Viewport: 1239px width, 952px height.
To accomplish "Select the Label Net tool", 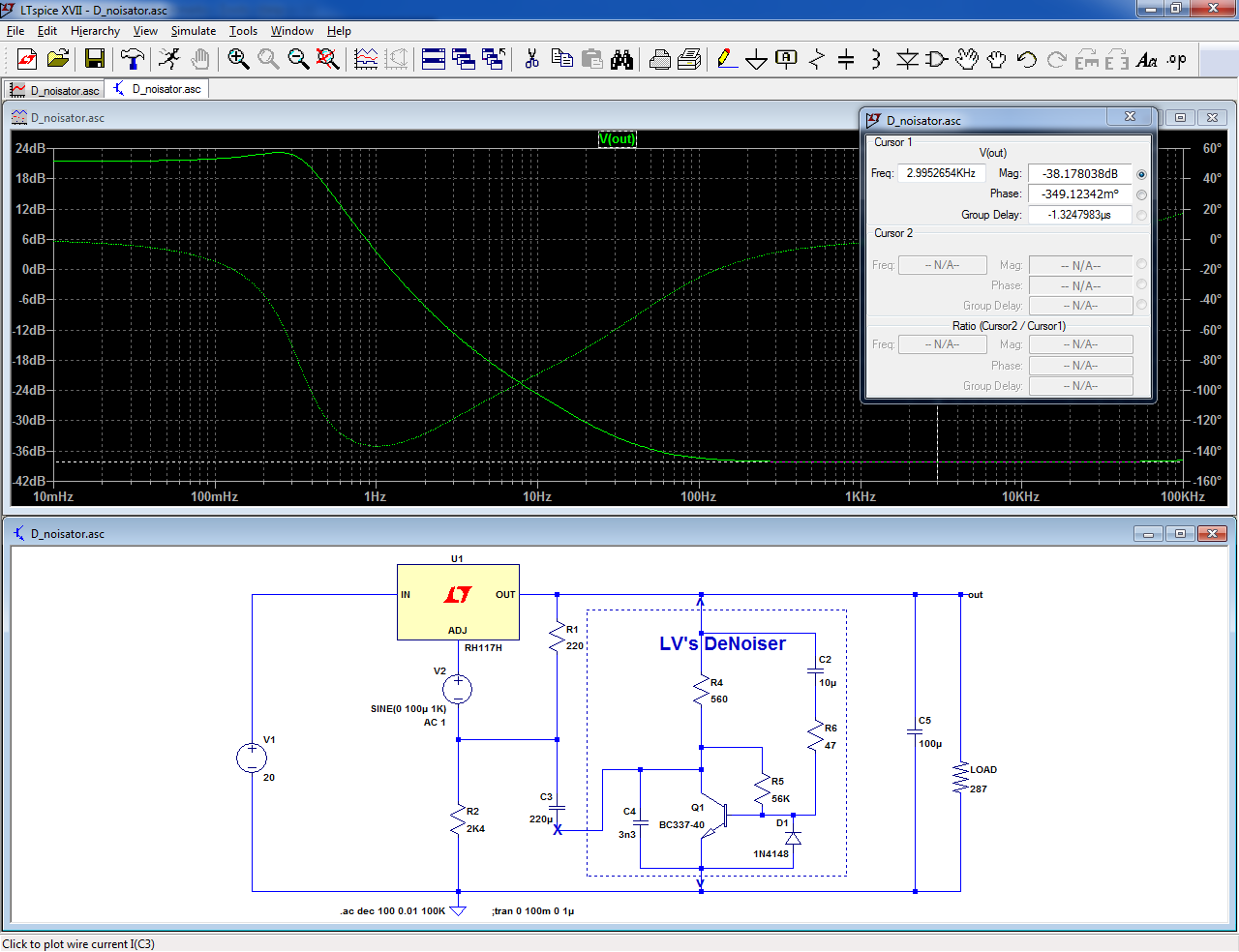I will pyautogui.click(x=787, y=60).
